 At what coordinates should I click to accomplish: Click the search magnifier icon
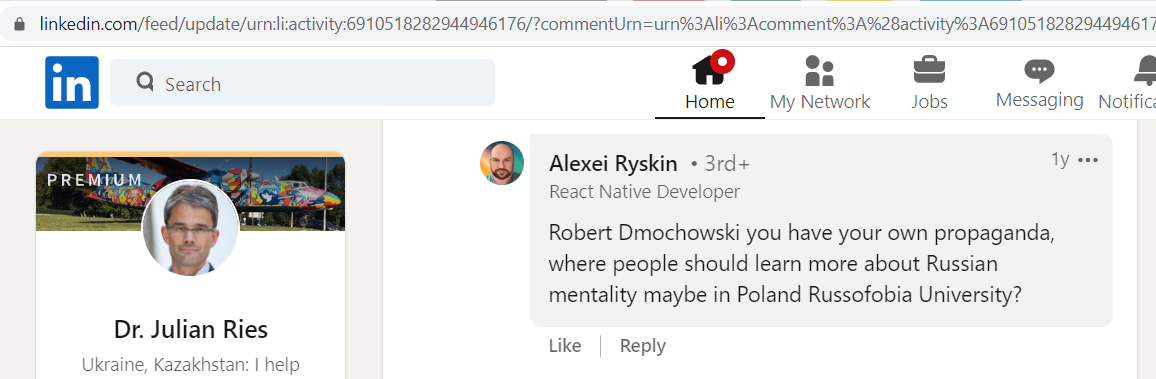click(x=145, y=81)
